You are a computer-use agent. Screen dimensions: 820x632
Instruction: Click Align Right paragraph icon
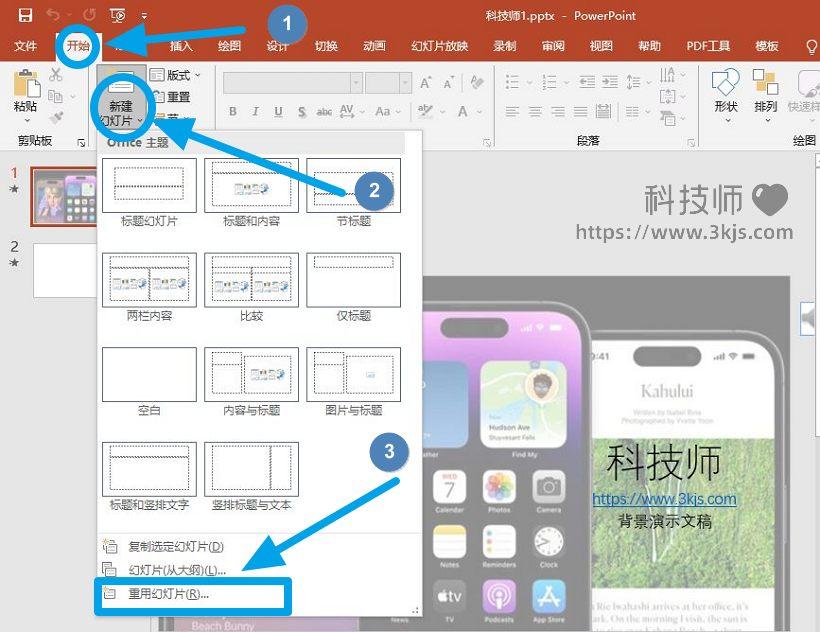pos(558,111)
